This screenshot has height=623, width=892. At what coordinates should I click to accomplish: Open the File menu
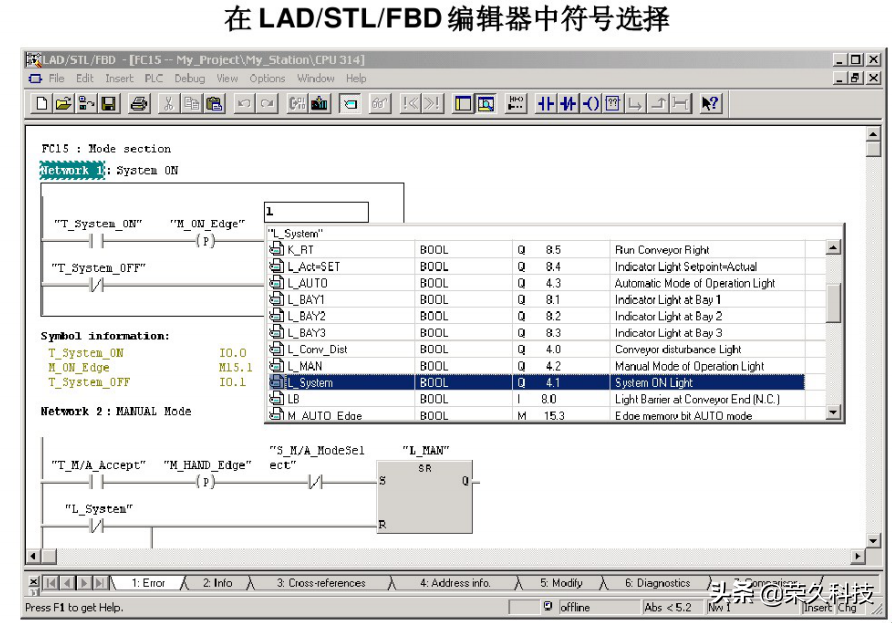tap(56, 79)
